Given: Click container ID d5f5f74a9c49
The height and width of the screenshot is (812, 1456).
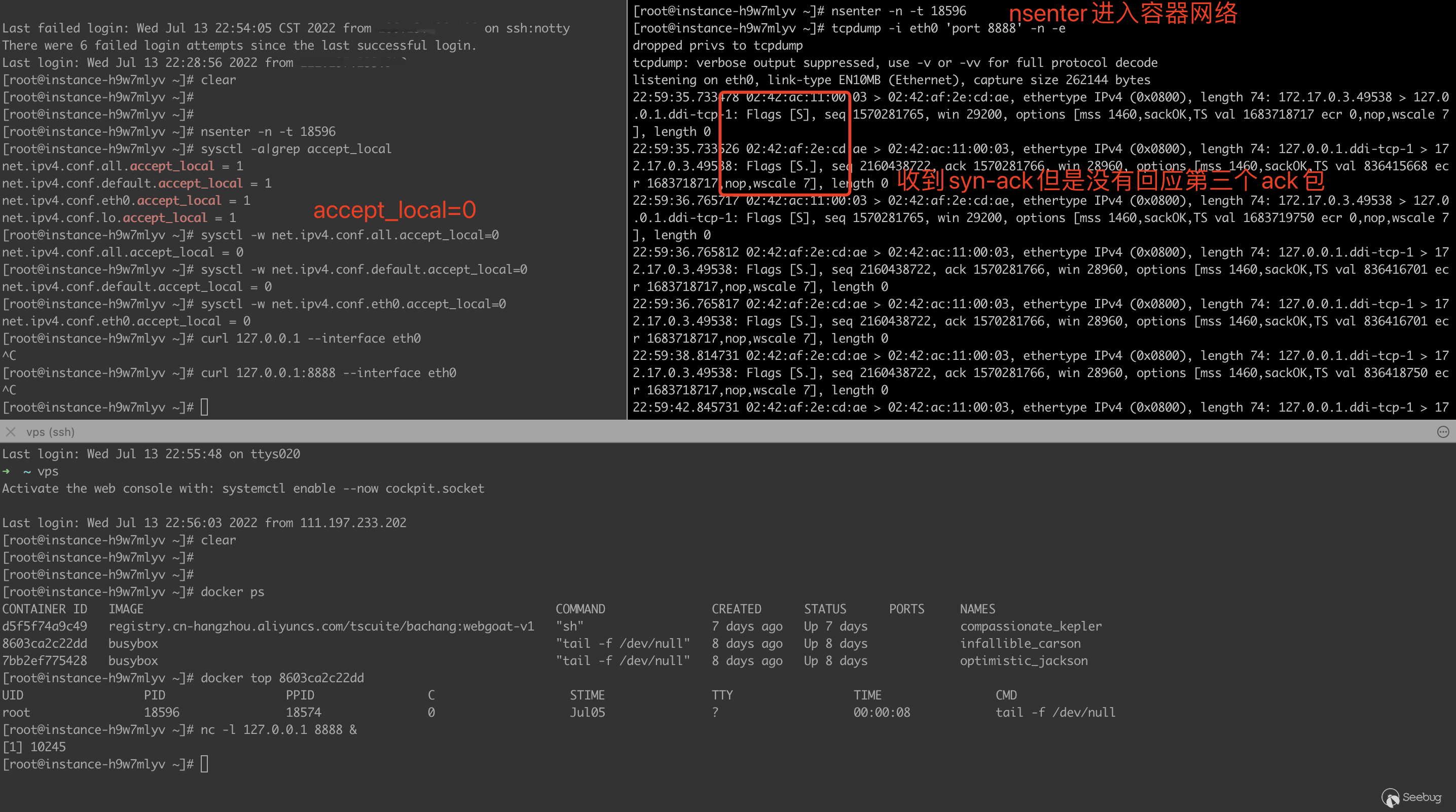Looking at the screenshot, I should tap(45, 626).
